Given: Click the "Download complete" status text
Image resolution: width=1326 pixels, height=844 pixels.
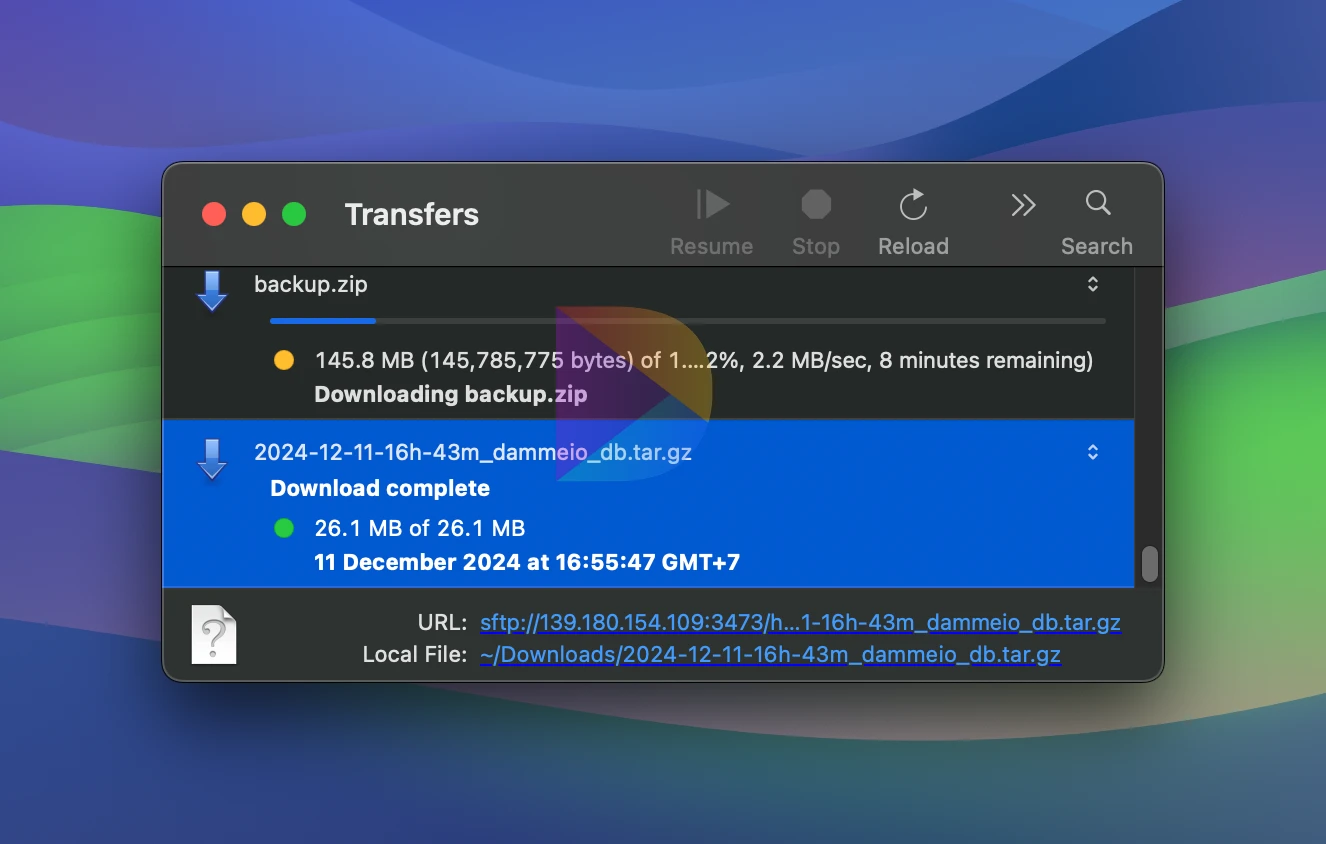Looking at the screenshot, I should pyautogui.click(x=380, y=488).
